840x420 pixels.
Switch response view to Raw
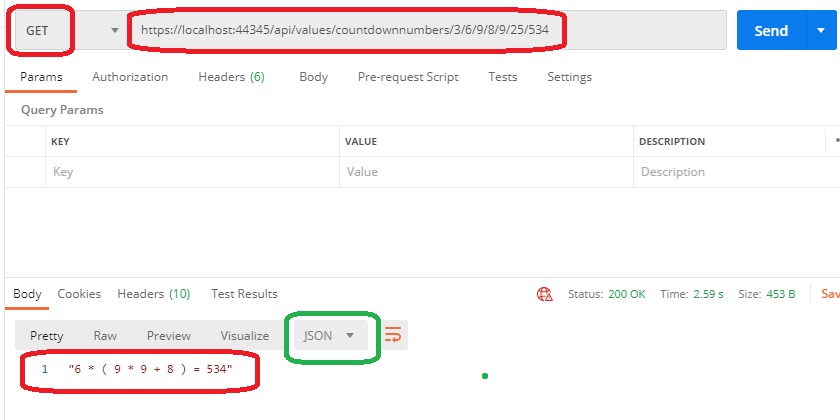pos(105,336)
